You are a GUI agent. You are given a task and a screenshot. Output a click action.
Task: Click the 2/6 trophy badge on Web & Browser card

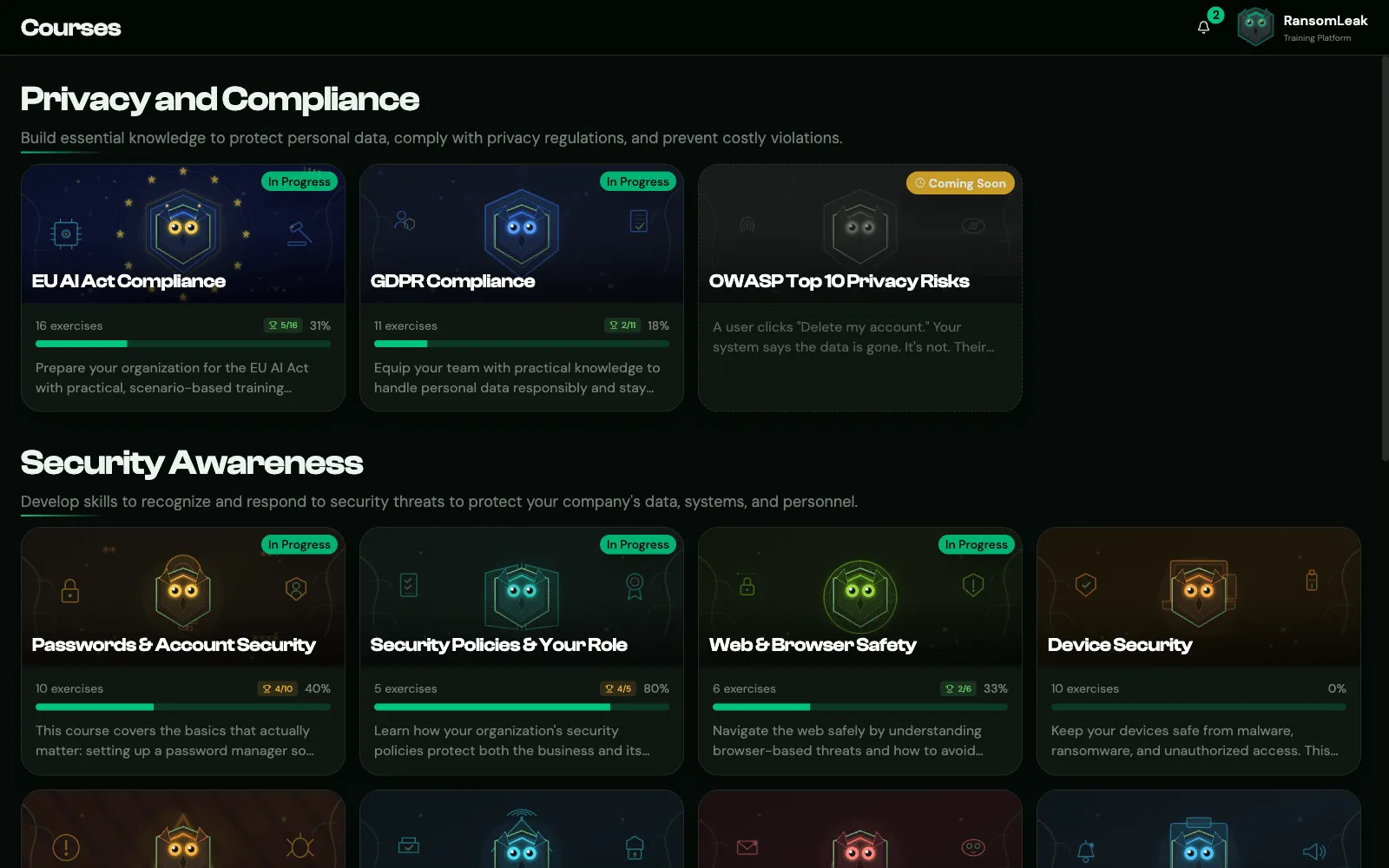pos(958,688)
